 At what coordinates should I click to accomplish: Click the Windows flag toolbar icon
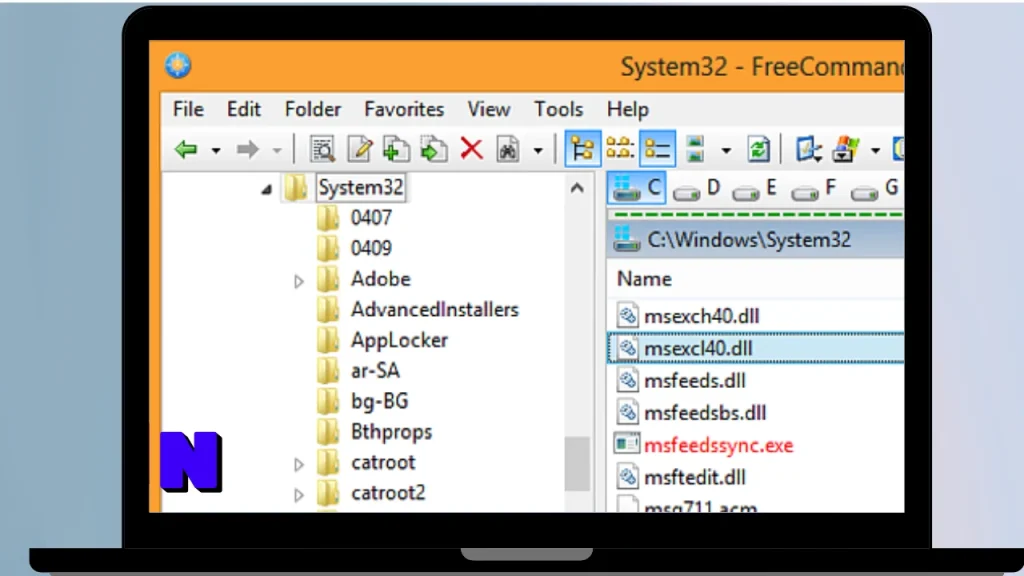[x=846, y=150]
